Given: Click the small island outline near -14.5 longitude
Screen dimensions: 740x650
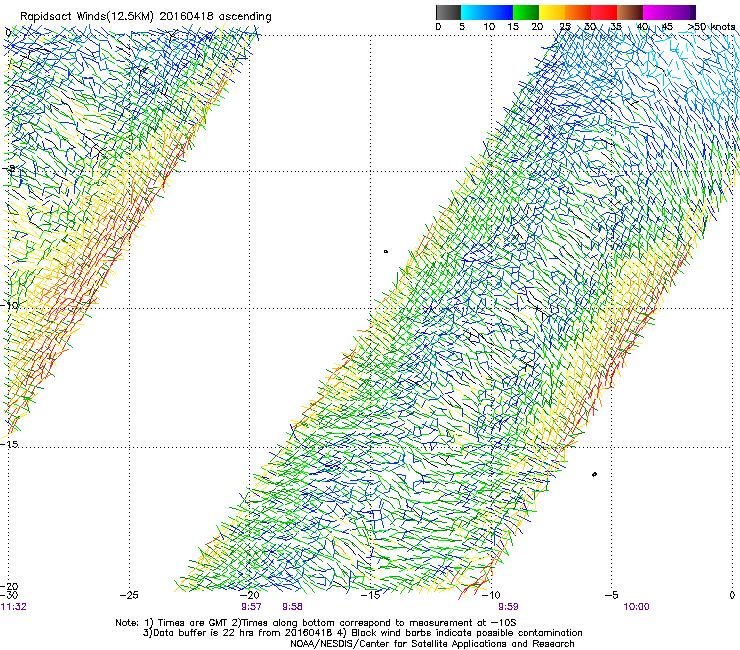Looking at the screenshot, I should 386,252.
